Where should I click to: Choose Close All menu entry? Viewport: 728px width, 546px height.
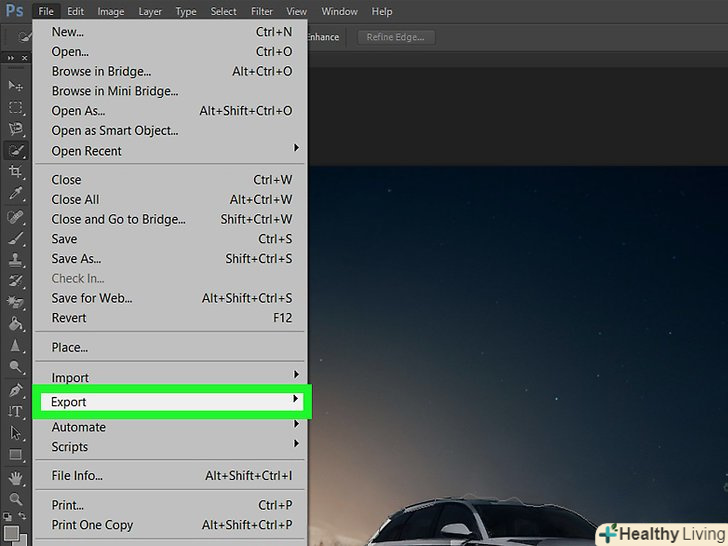170,199
